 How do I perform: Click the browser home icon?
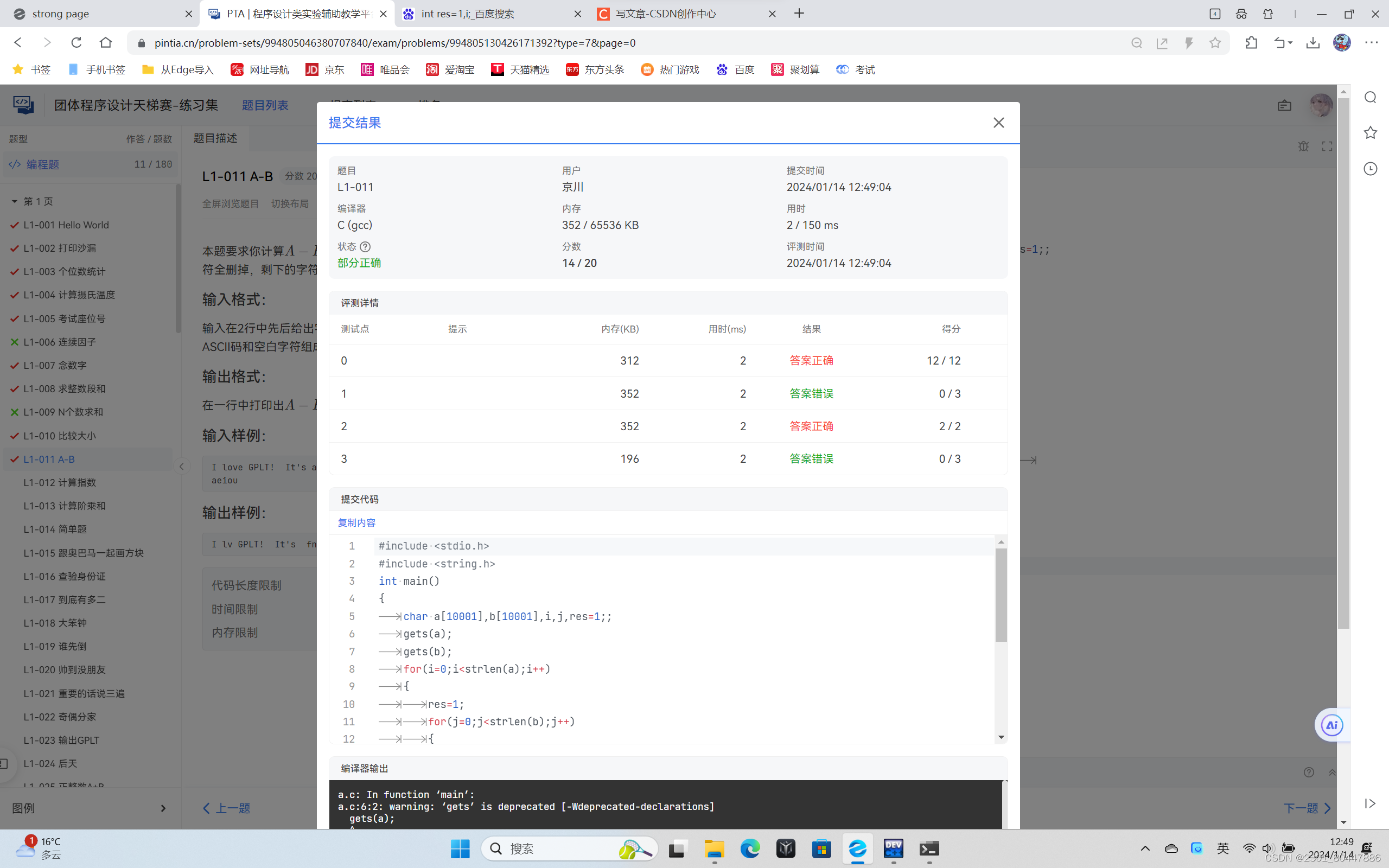106,42
